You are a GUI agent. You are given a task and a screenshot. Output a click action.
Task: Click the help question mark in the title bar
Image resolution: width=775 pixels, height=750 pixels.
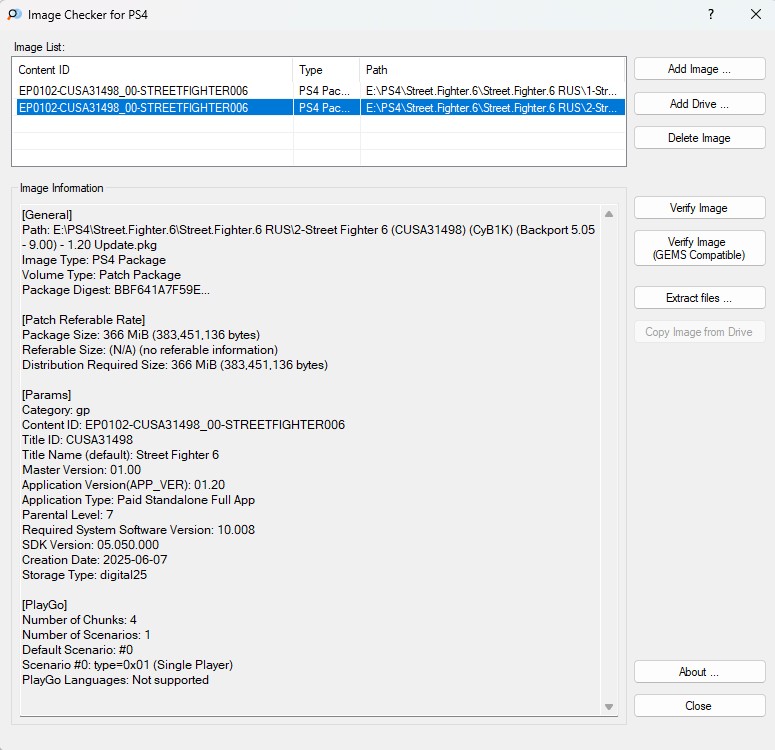[711, 14]
